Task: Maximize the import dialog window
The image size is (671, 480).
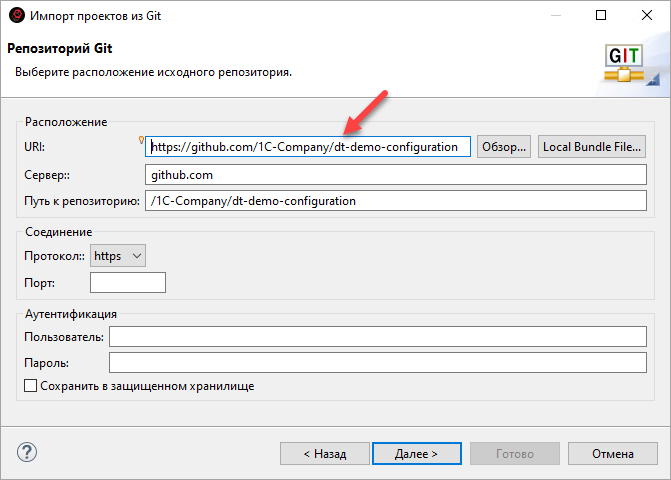Action: (x=601, y=16)
